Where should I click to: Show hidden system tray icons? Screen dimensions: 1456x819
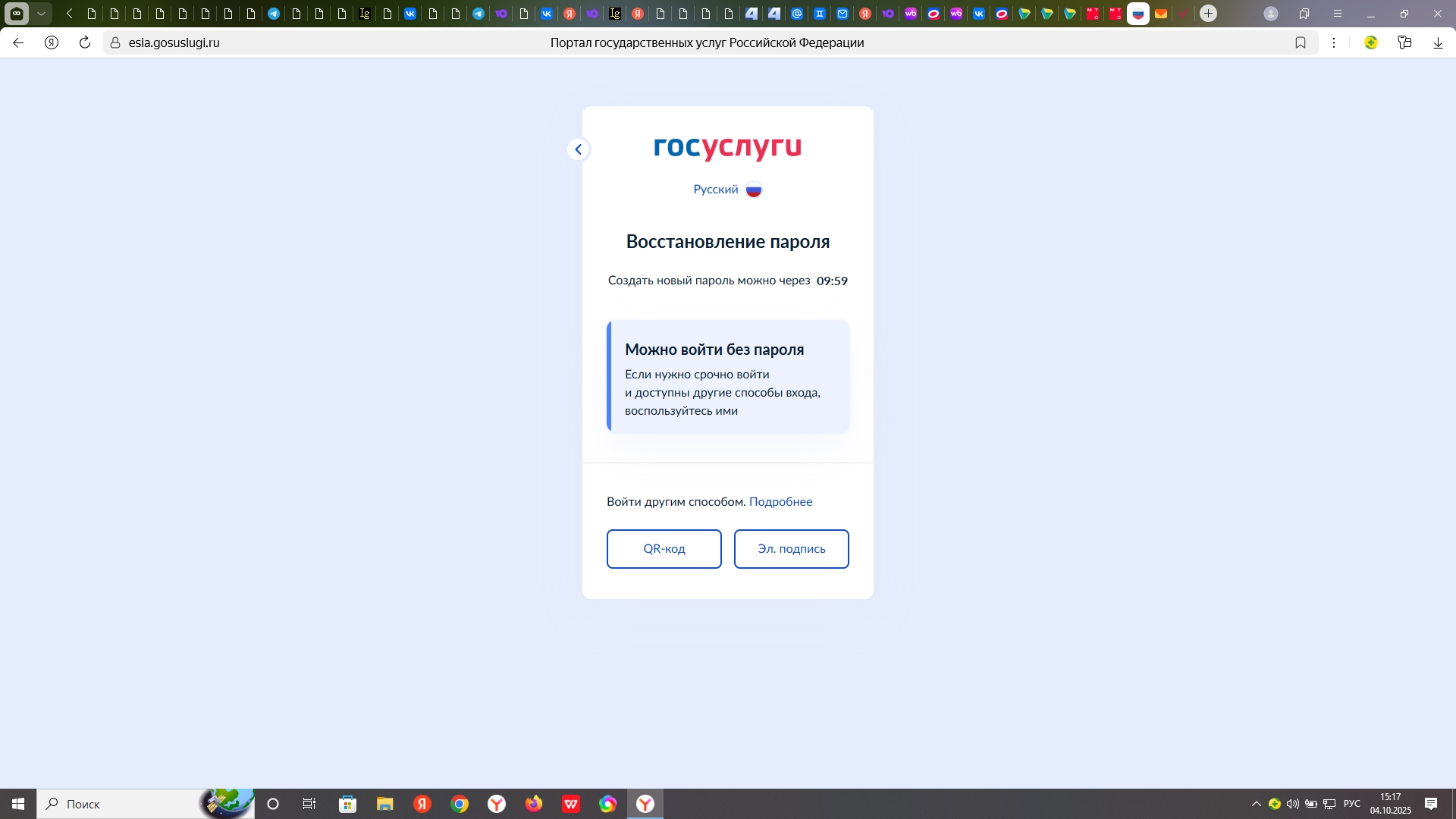tap(1256, 804)
